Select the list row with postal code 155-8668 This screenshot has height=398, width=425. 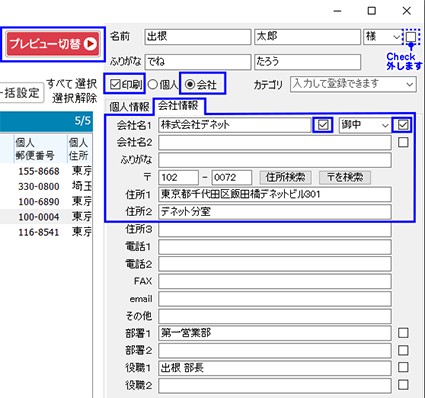pyautogui.click(x=46, y=171)
